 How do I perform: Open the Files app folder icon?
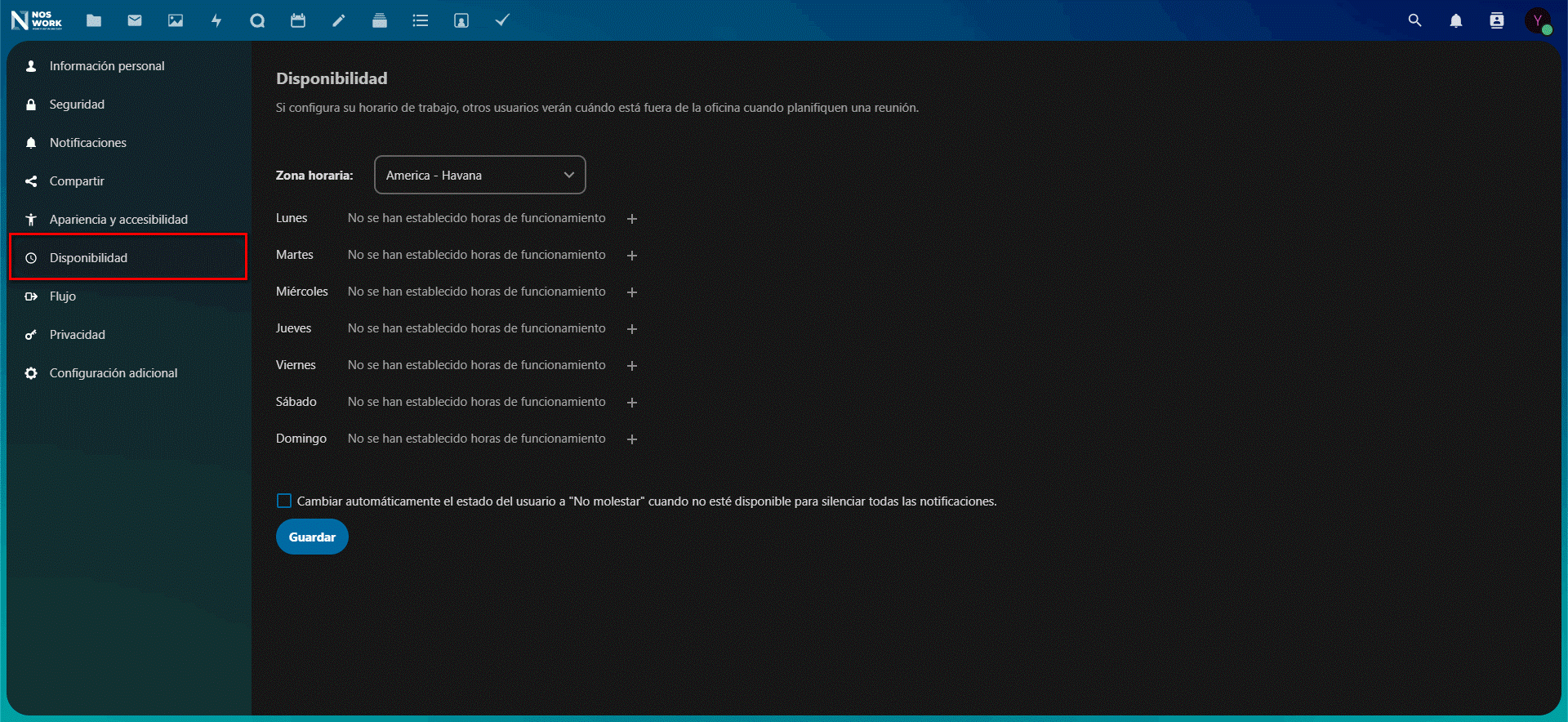[x=94, y=20]
